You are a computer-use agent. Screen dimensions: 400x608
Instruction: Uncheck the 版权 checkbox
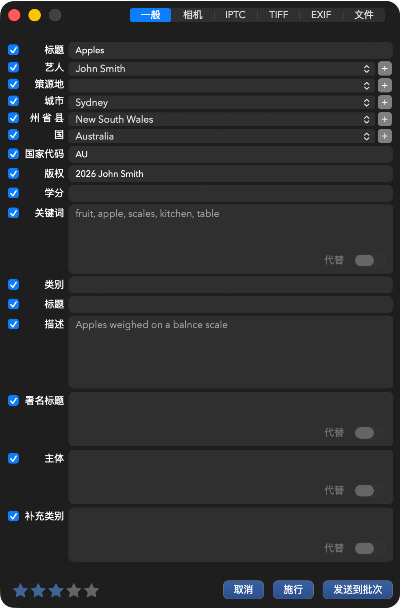point(14,173)
